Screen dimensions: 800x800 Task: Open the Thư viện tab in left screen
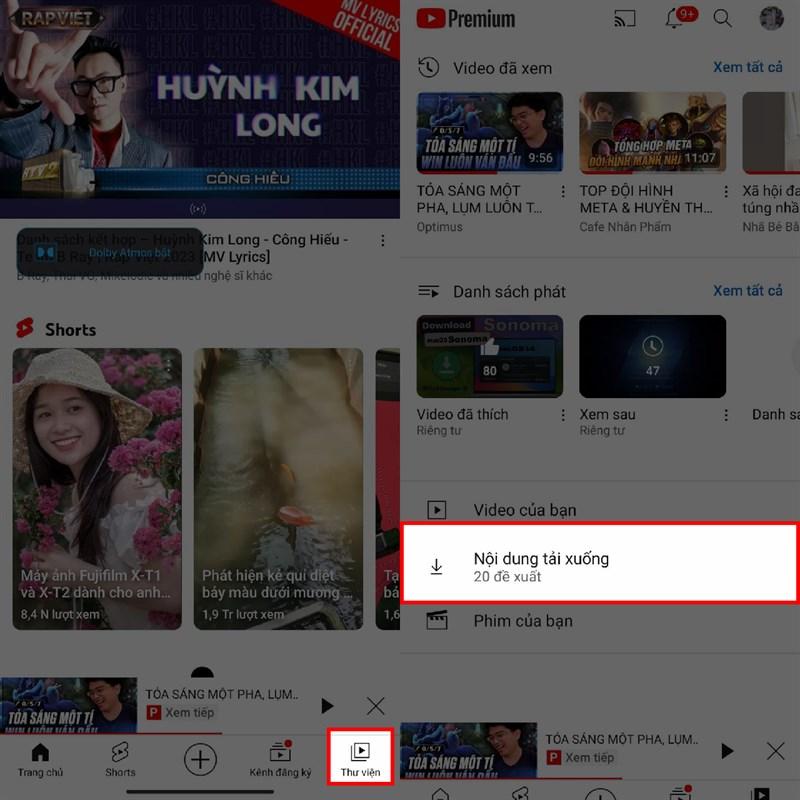360,759
